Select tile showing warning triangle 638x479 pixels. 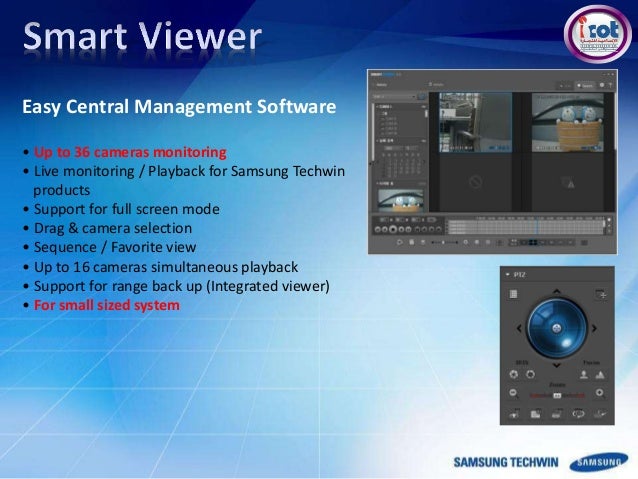(x=568, y=182)
